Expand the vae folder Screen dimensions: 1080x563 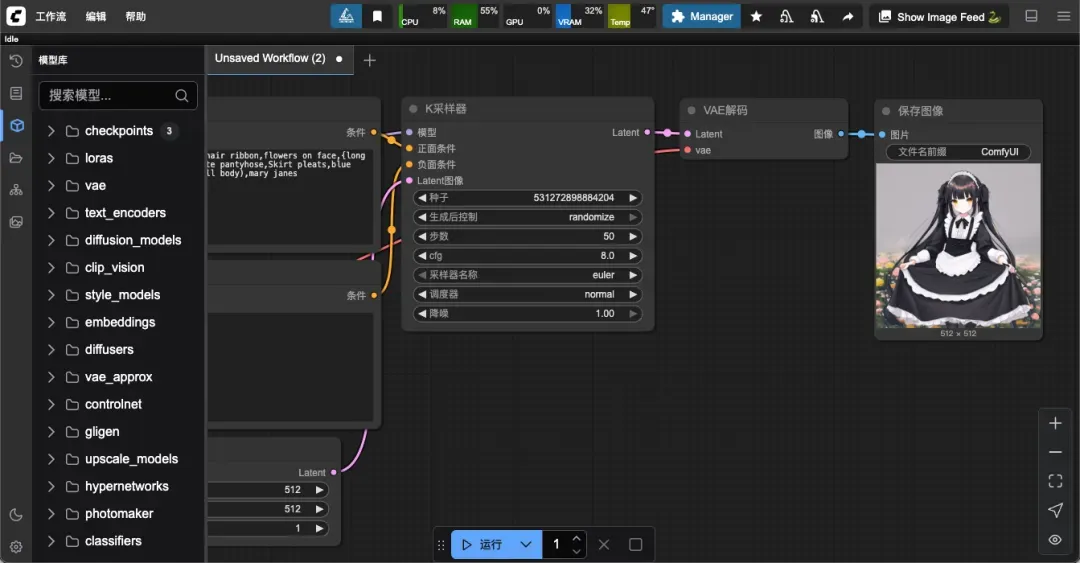[x=50, y=185]
